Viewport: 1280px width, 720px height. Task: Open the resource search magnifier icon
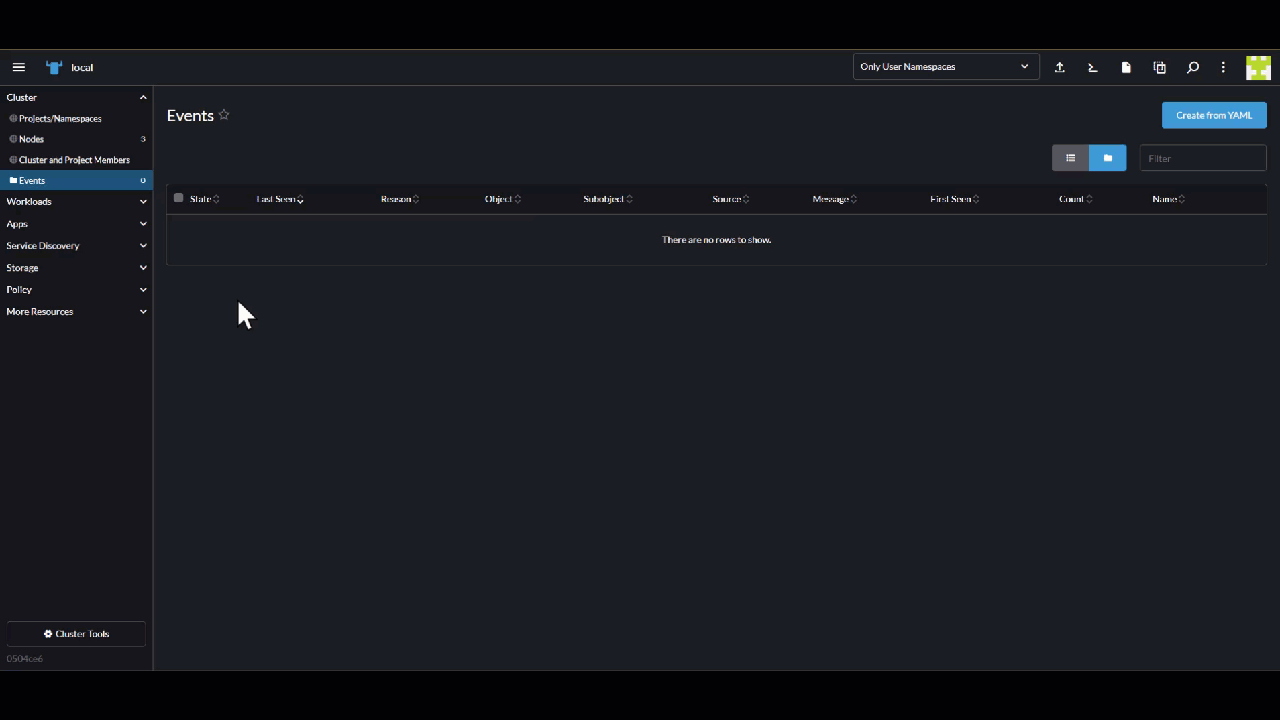1193,67
